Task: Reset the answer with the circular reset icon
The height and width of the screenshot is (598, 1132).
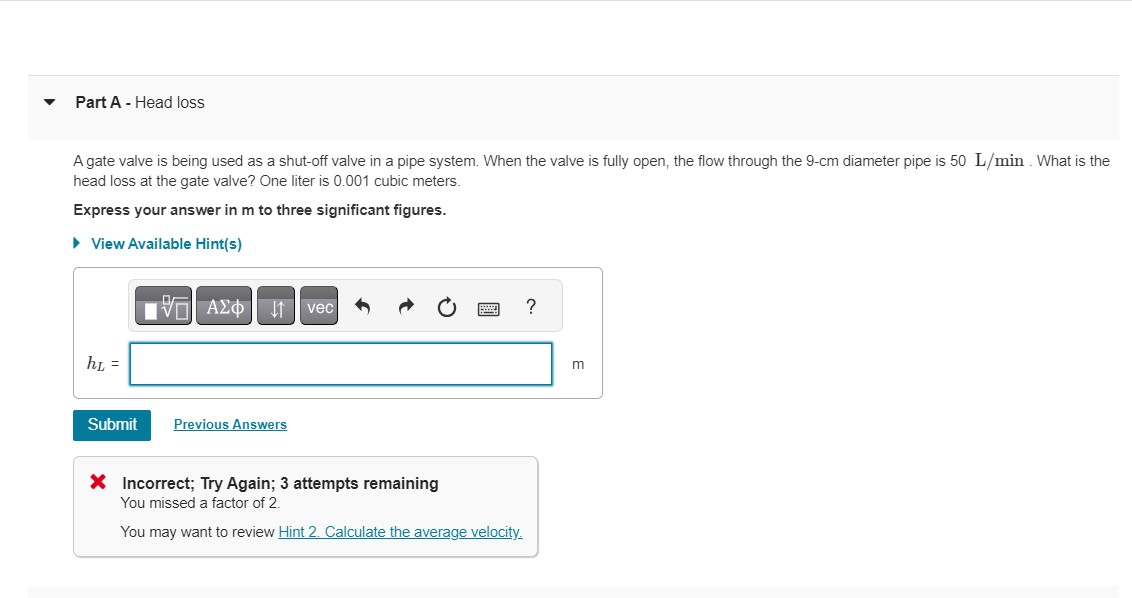Action: point(446,307)
